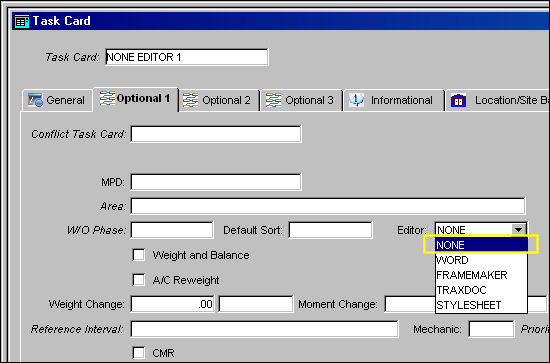Click the Task Card name field

coord(187,57)
